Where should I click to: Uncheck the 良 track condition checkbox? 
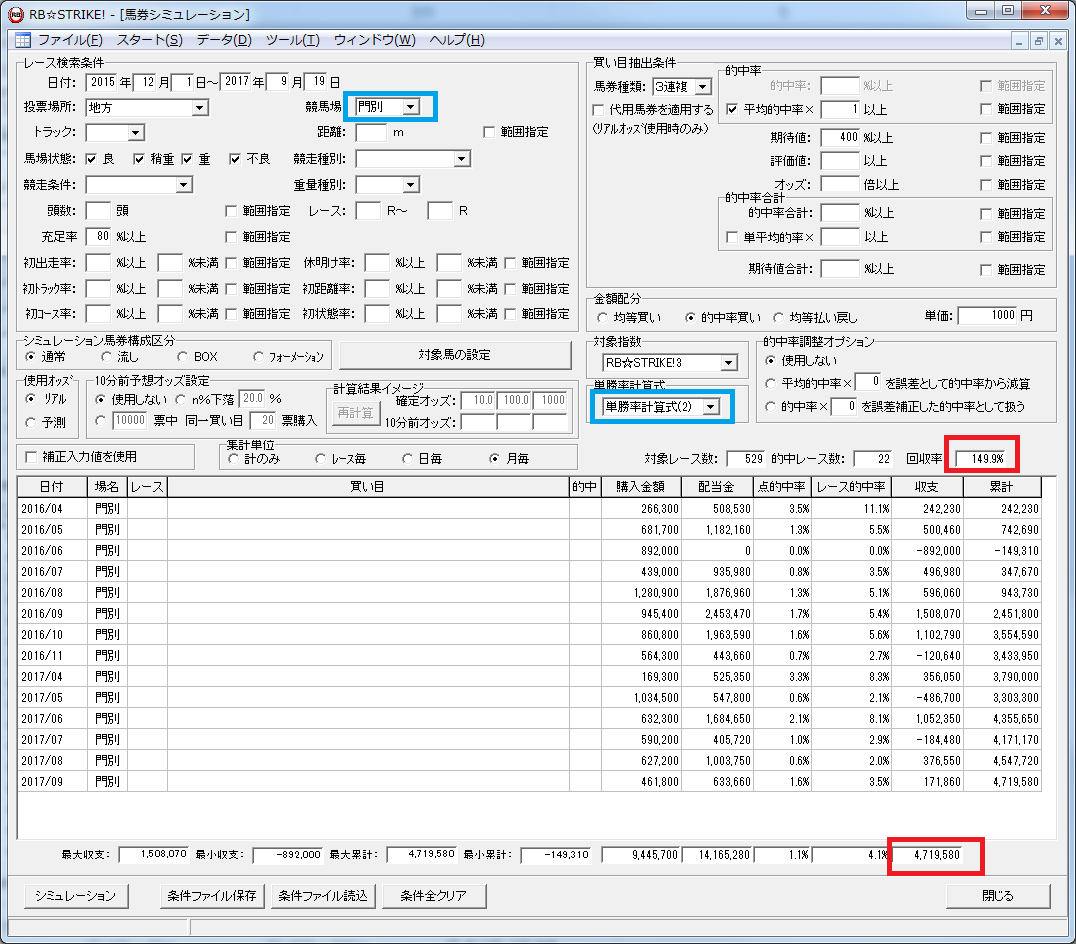[x=91, y=159]
